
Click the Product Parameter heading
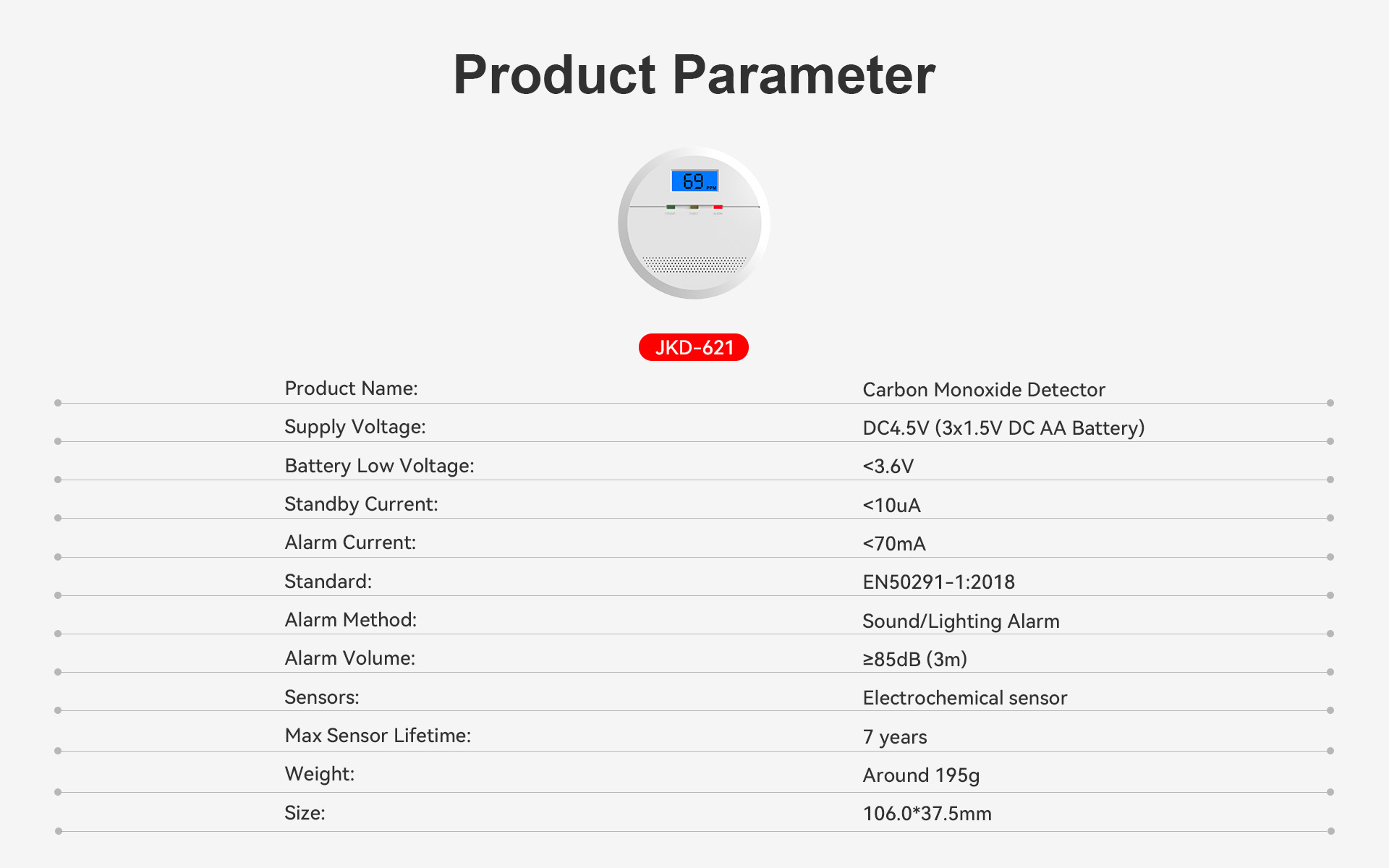click(694, 75)
